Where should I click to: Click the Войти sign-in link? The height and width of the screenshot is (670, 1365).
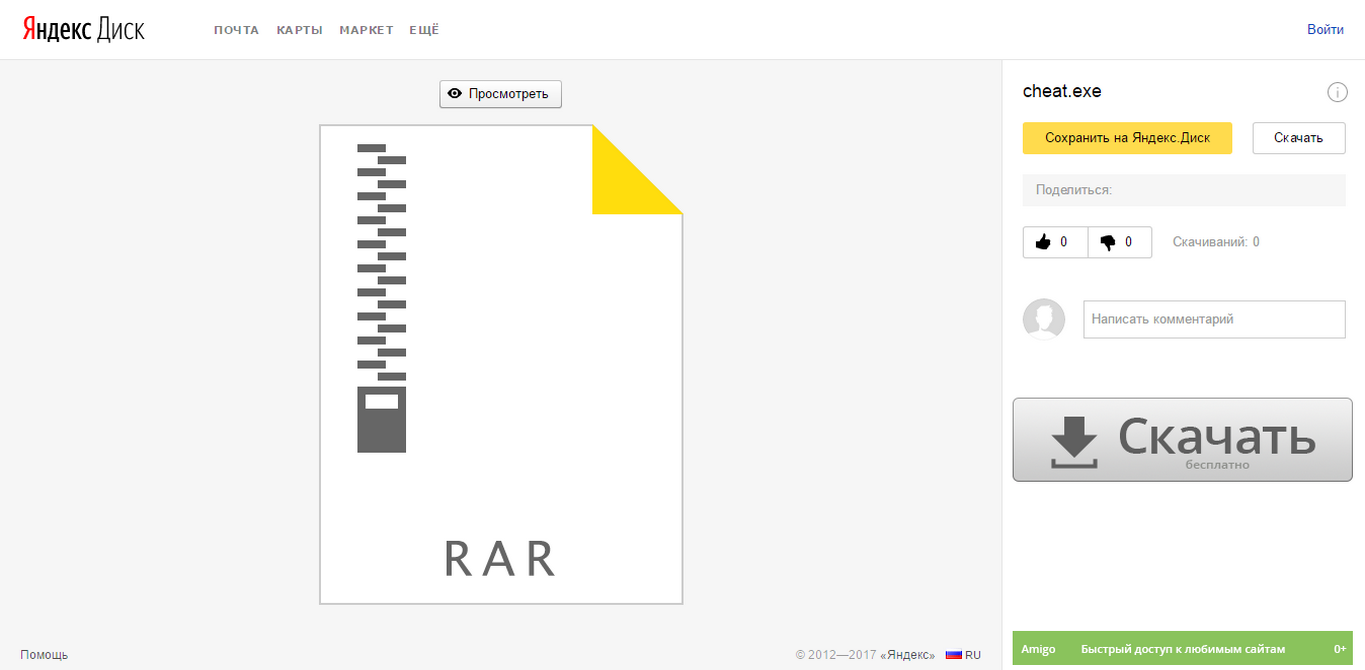coord(1325,30)
